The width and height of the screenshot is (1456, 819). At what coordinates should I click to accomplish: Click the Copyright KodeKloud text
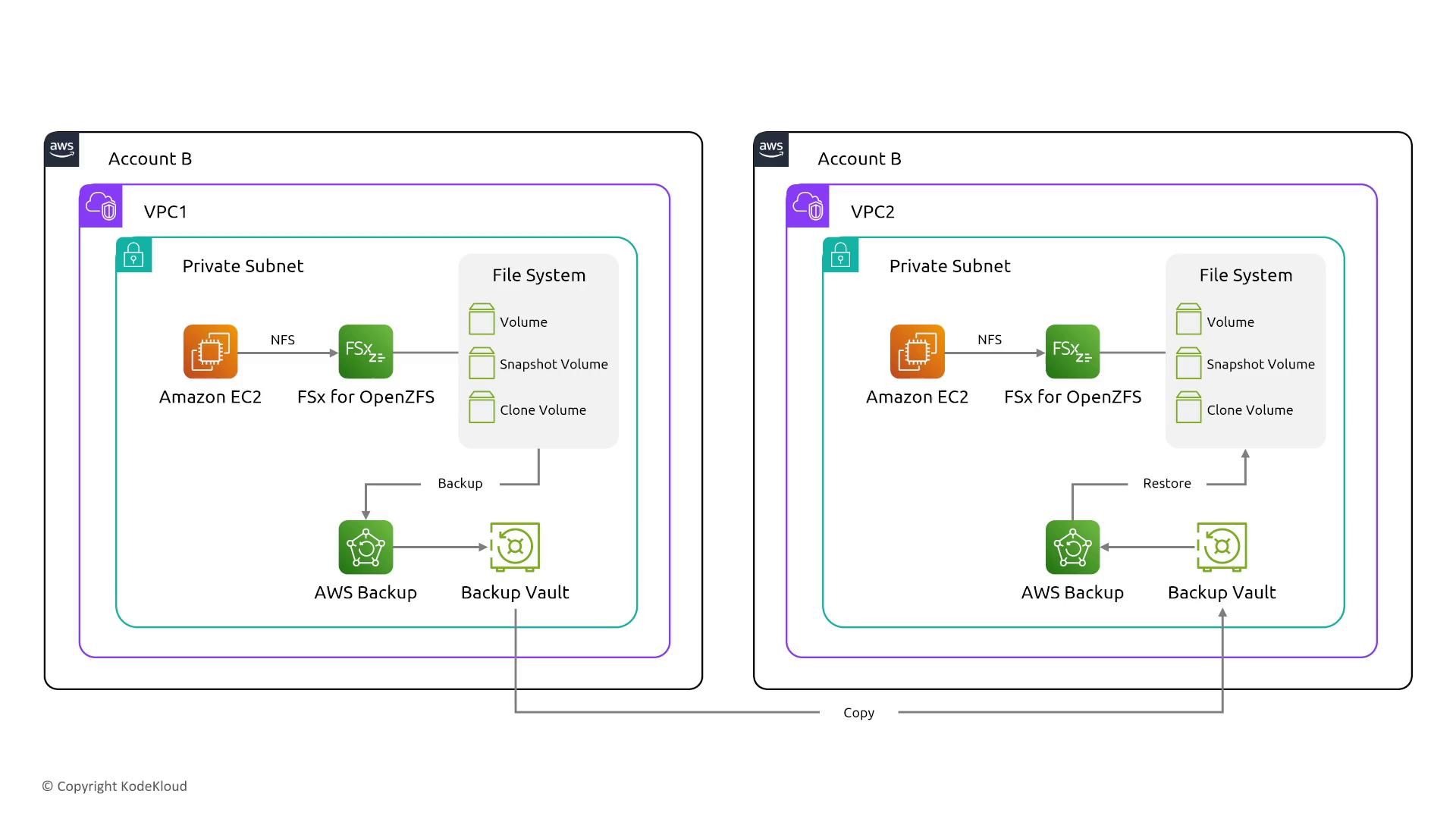coord(115,786)
